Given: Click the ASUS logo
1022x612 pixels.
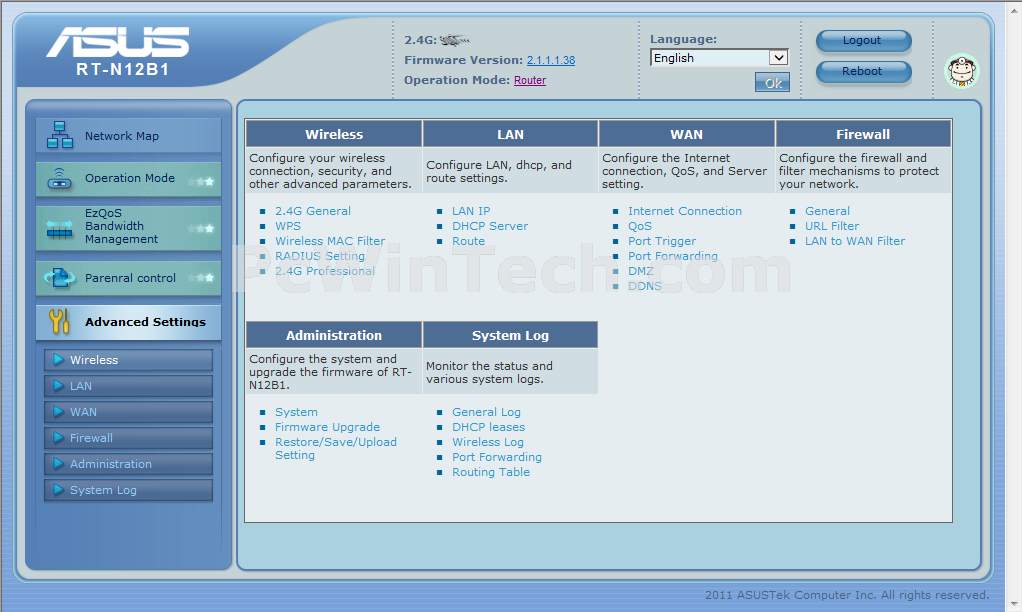Looking at the screenshot, I should [x=117, y=42].
